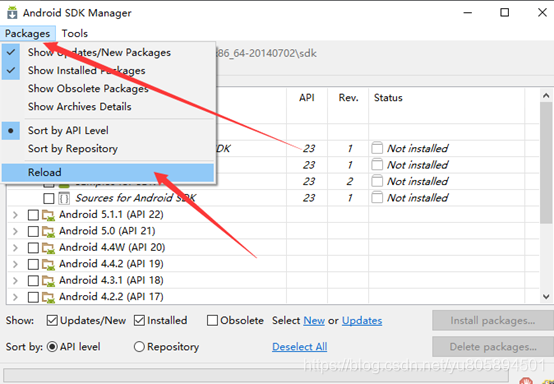Select Sort by Repository menu entry
This screenshot has width=554, height=384.
click(x=108, y=148)
